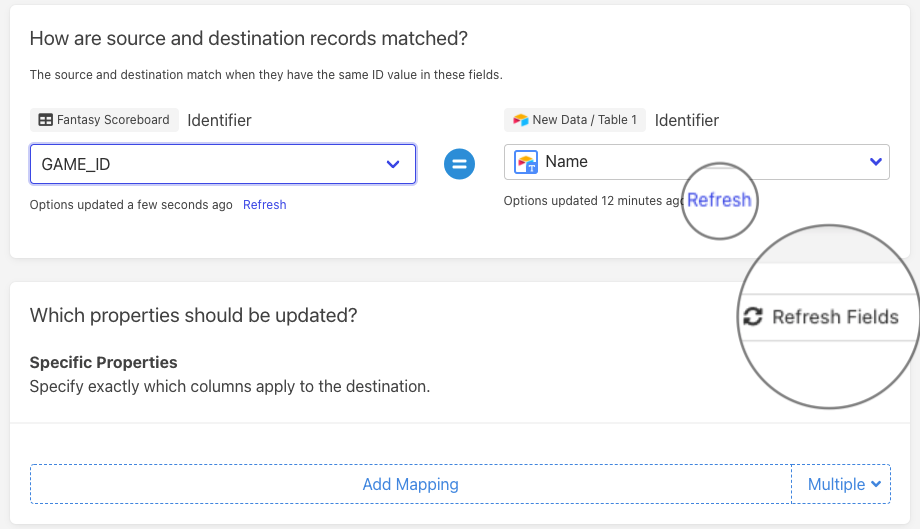Click the chevron arrow in Name field
The height and width of the screenshot is (529, 920).
coord(876,162)
